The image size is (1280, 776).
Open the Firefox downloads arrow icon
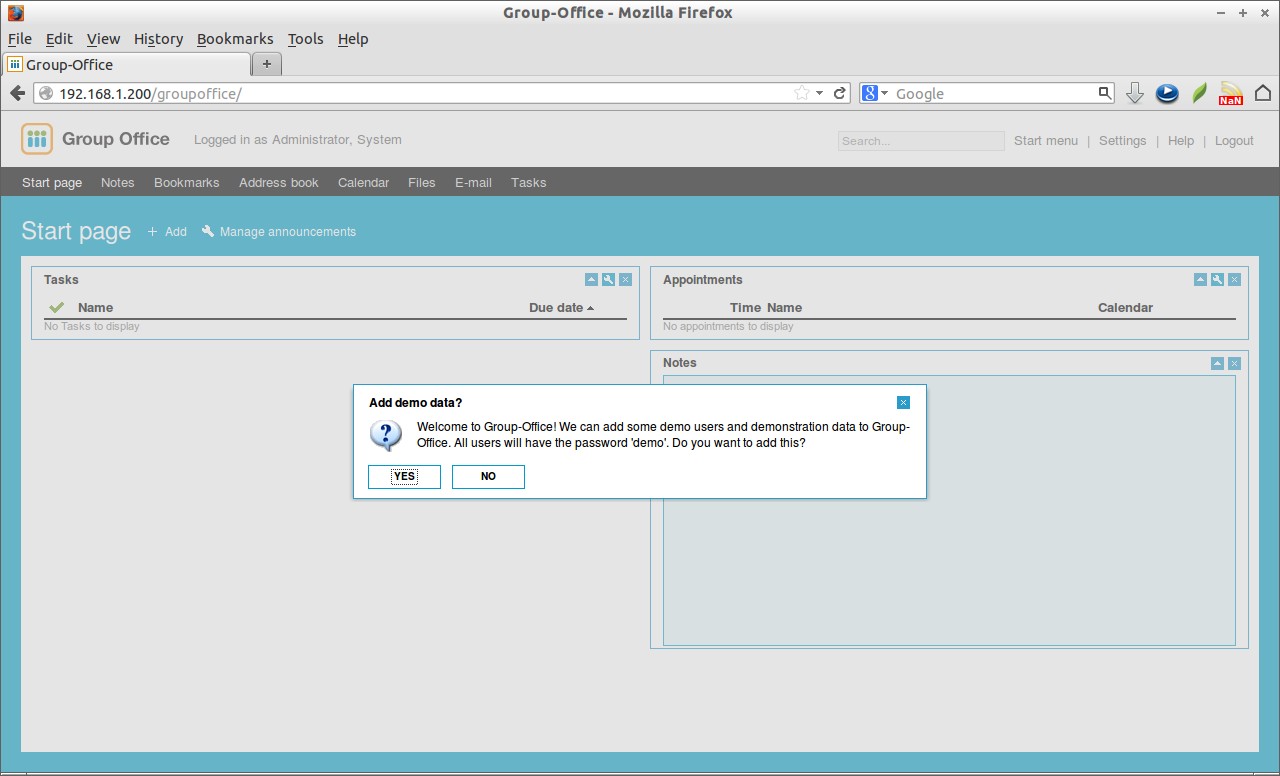click(x=1135, y=93)
